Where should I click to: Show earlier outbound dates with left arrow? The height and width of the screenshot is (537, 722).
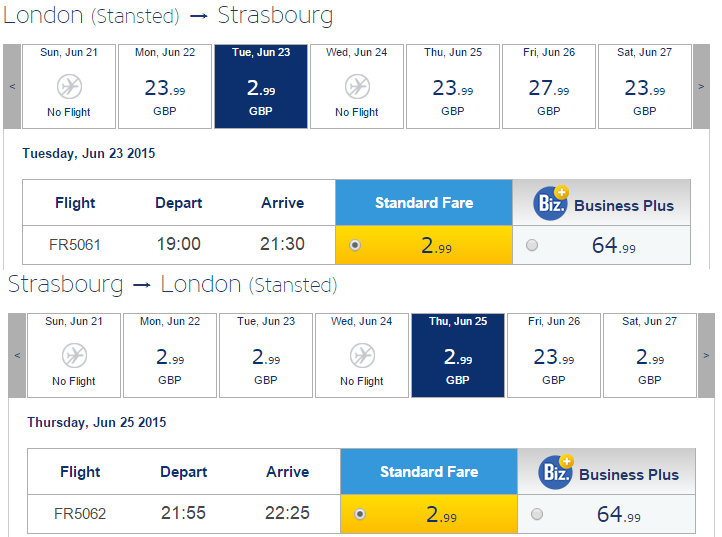click(x=12, y=87)
